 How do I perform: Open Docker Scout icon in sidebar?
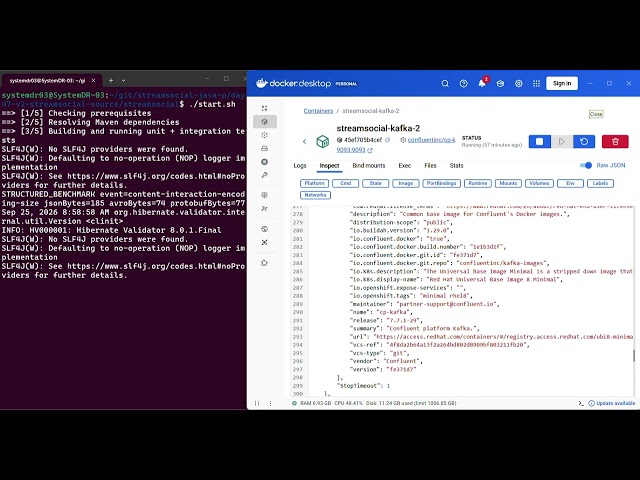pyautogui.click(x=264, y=242)
